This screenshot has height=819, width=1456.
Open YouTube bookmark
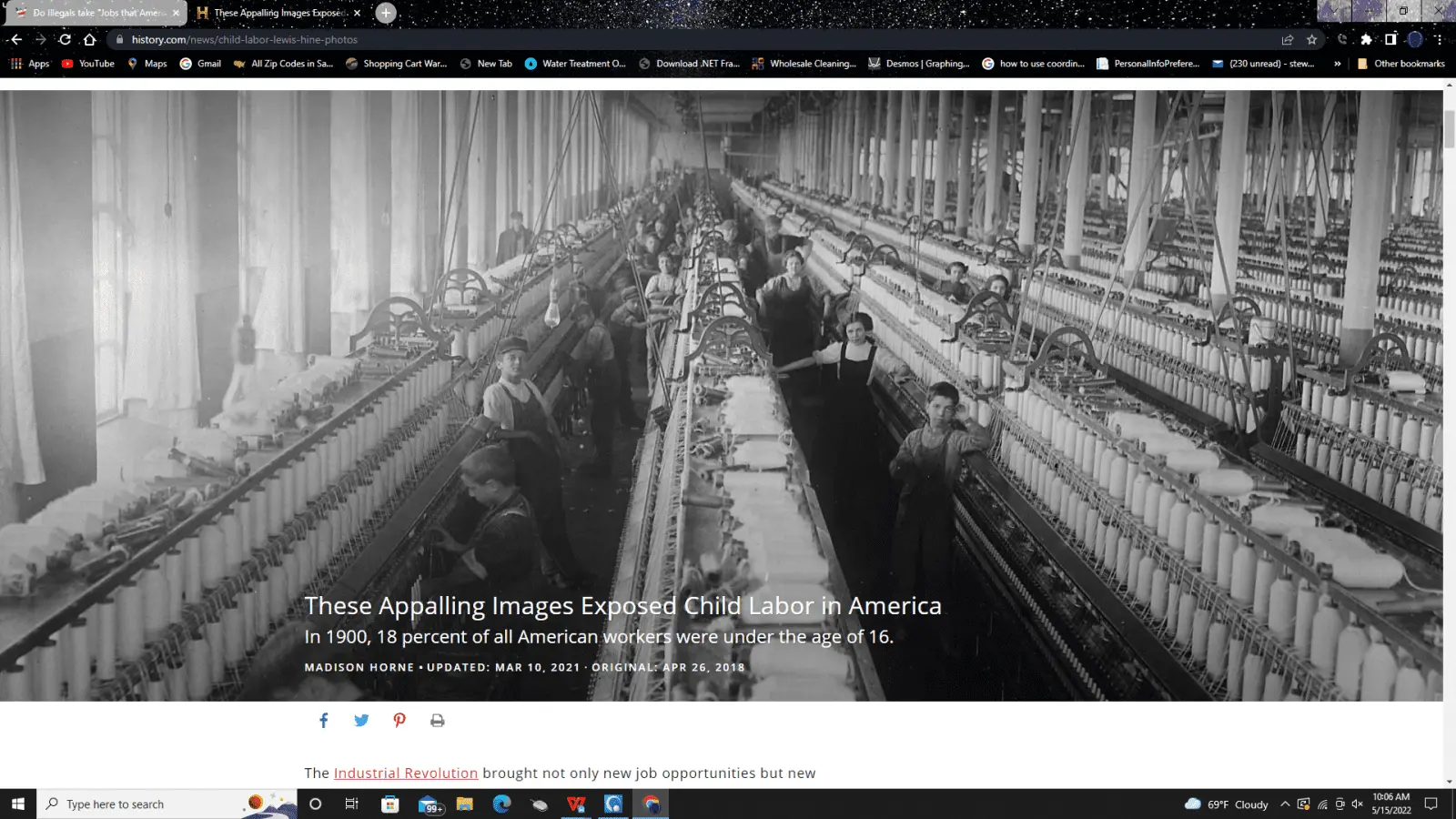coord(88,64)
